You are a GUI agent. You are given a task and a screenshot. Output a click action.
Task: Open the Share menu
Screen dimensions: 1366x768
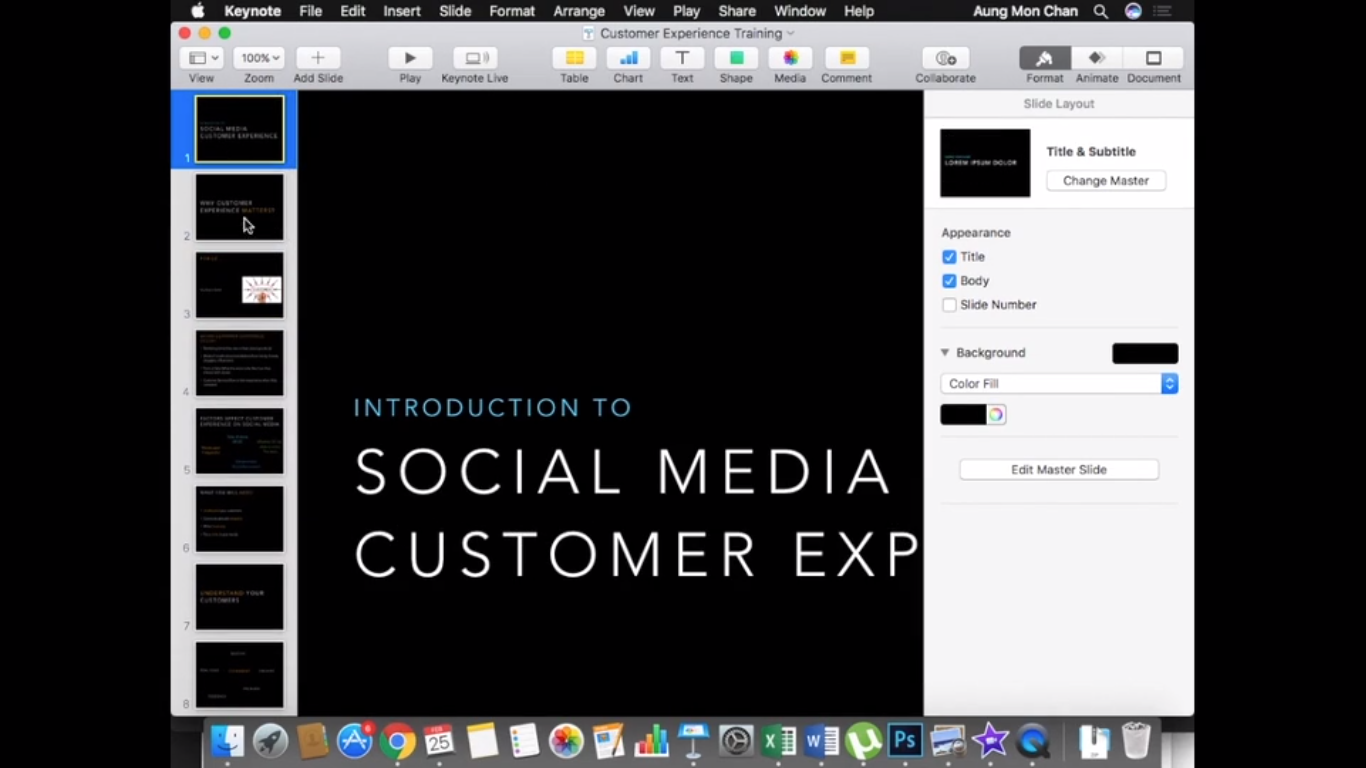737,11
